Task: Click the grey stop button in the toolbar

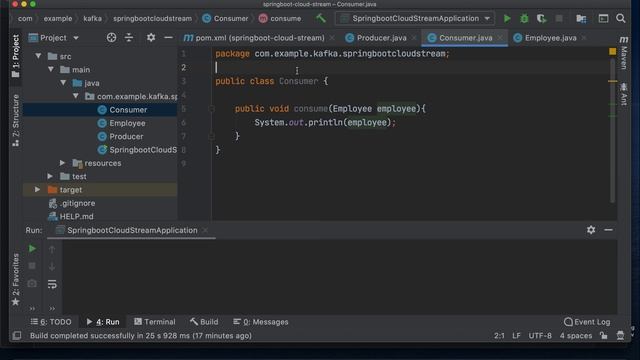Action: pos(559,18)
